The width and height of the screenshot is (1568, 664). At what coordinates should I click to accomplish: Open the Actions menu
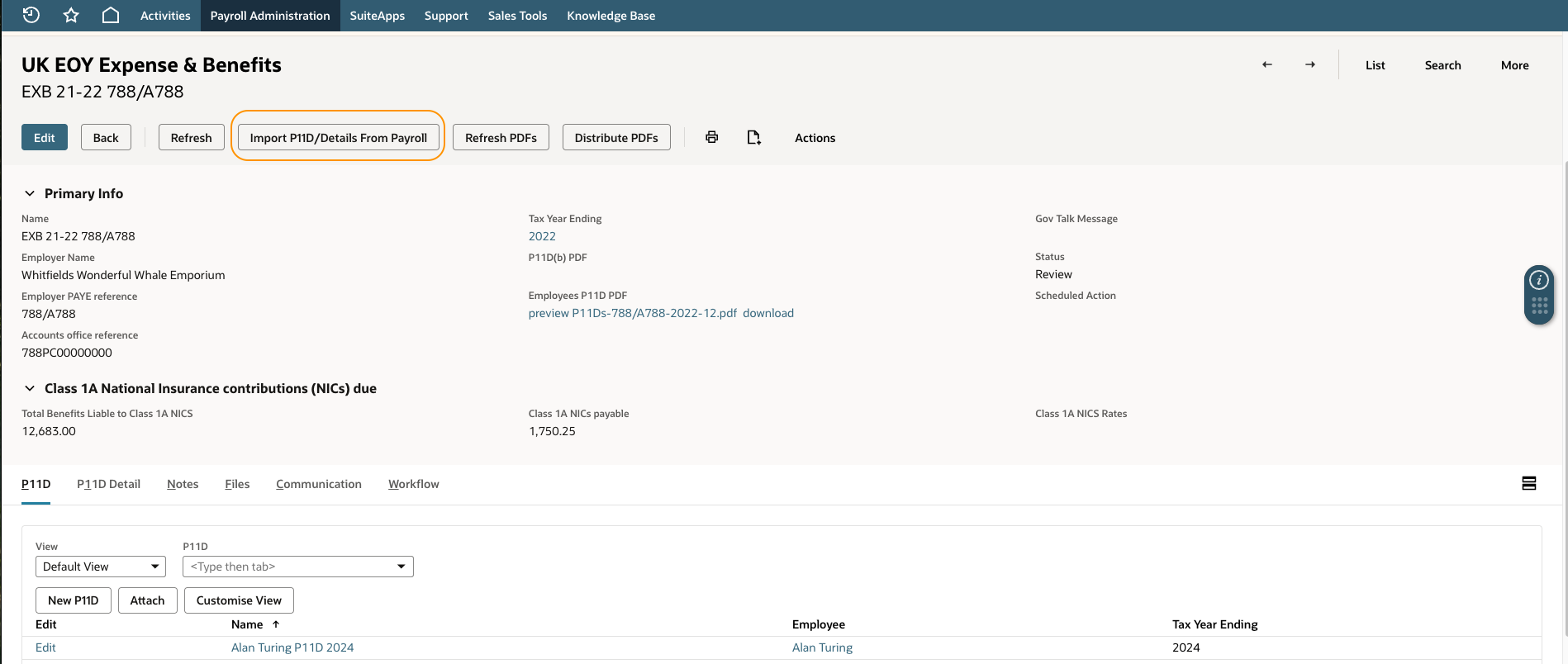coord(815,138)
